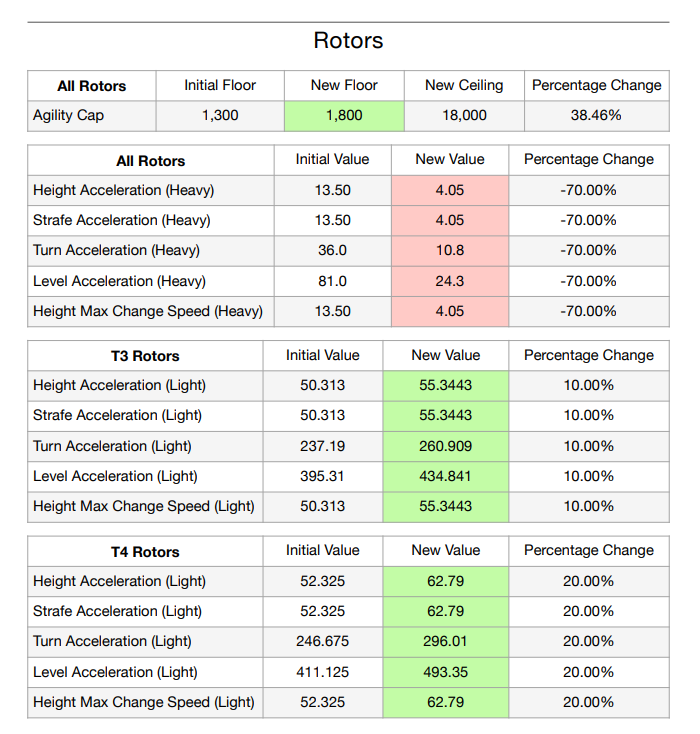
Task: Click the red 10.8 Turn Acceleration cell
Action: (450, 250)
